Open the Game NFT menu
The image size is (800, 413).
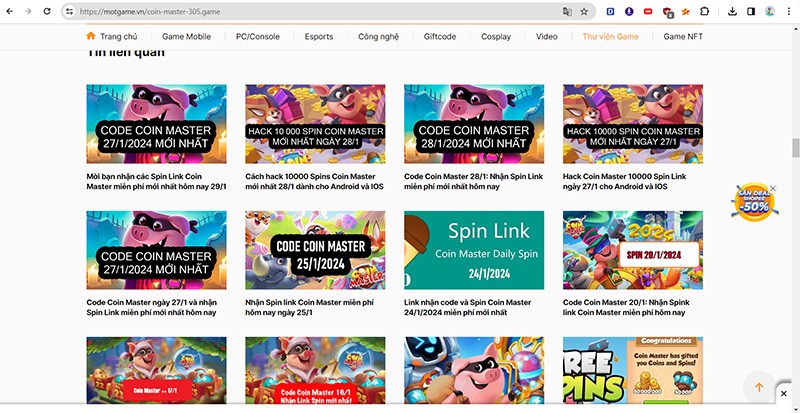point(683,36)
